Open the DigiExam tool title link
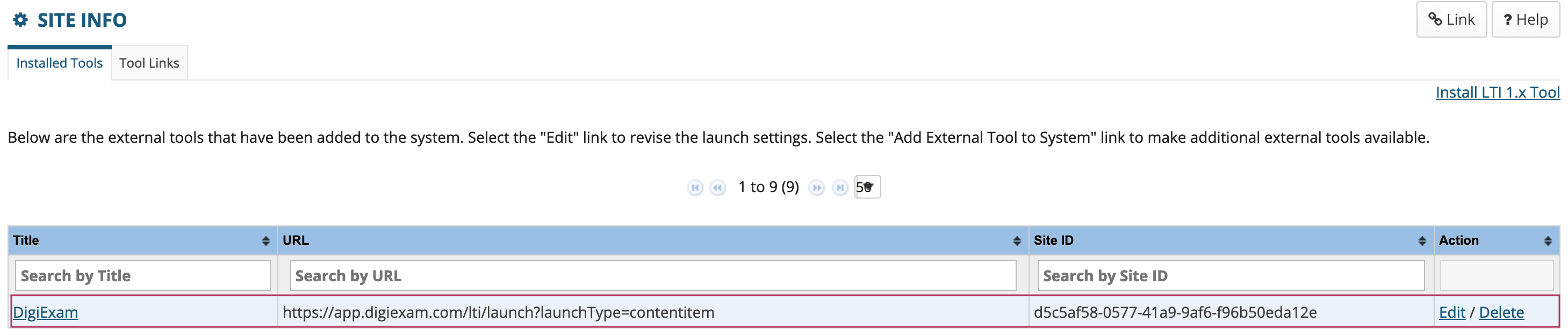 tap(46, 312)
